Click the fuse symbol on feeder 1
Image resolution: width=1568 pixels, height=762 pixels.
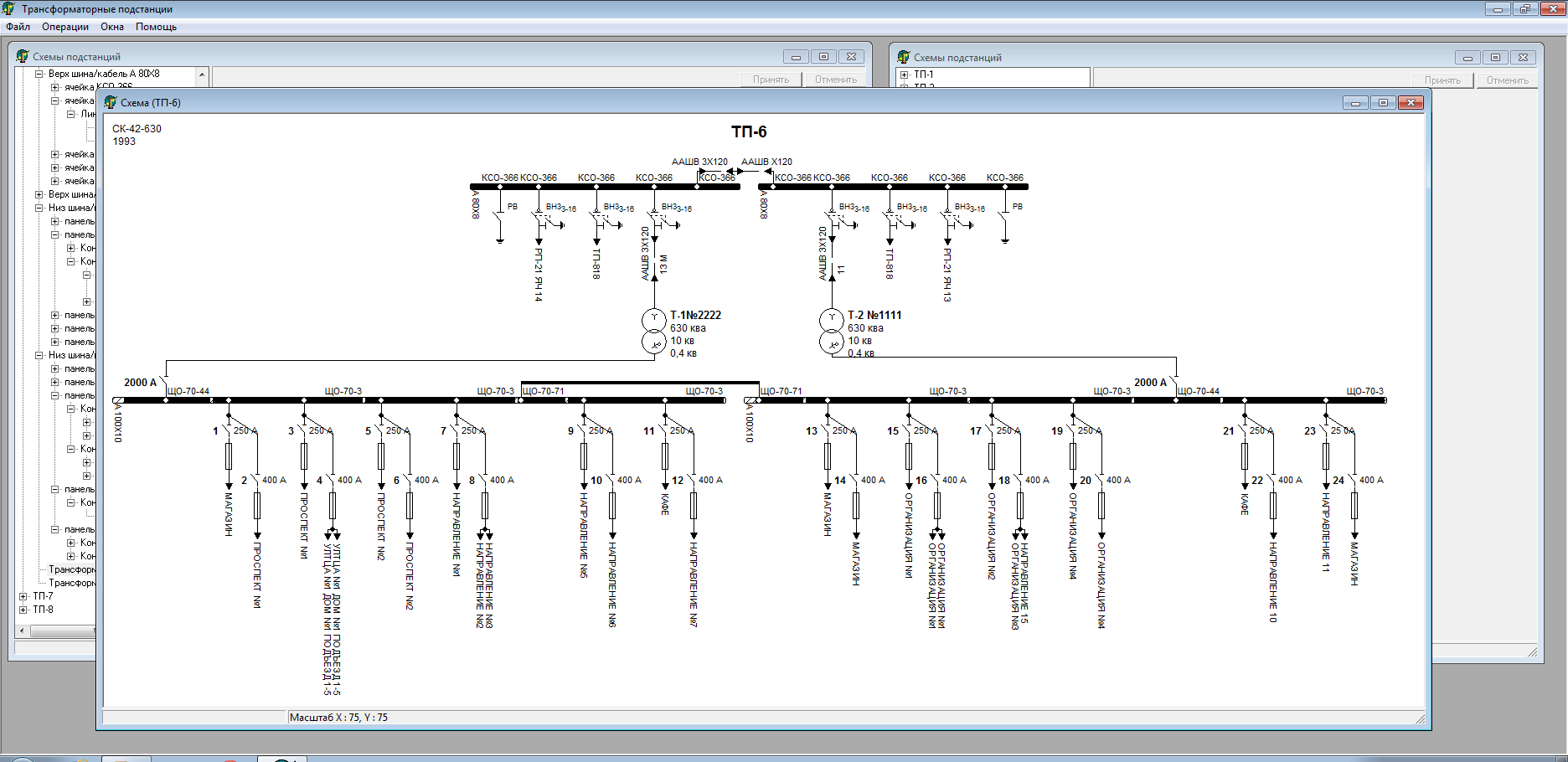pos(229,456)
